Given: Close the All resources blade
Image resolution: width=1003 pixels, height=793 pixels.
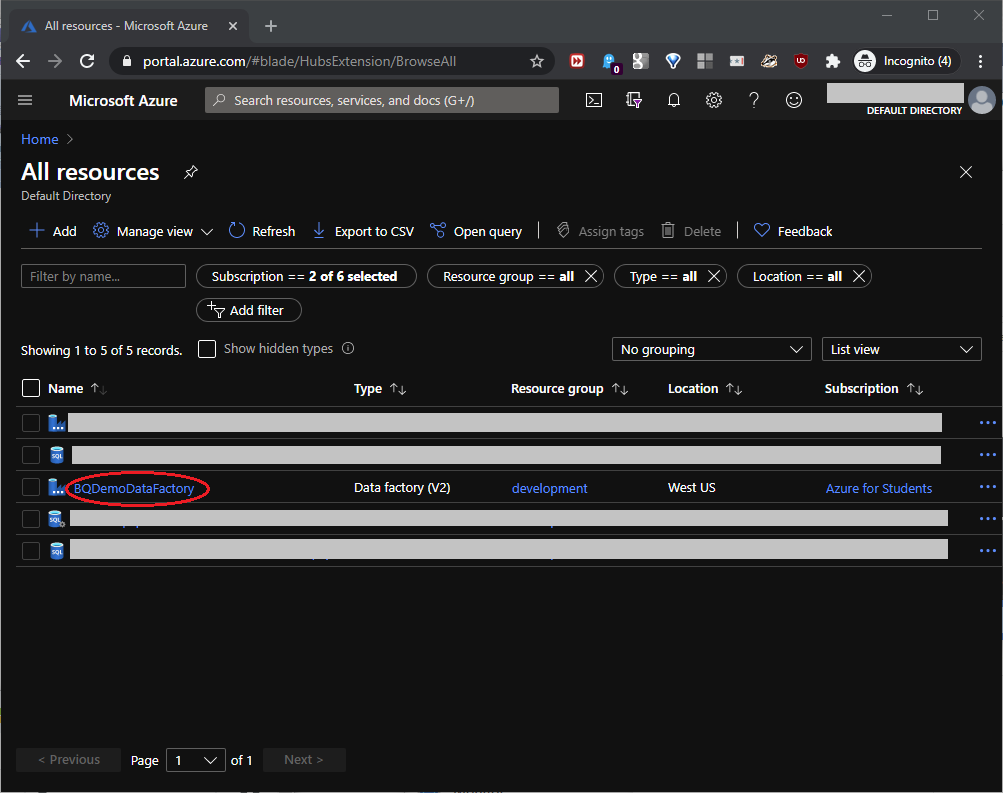Looking at the screenshot, I should (x=966, y=172).
